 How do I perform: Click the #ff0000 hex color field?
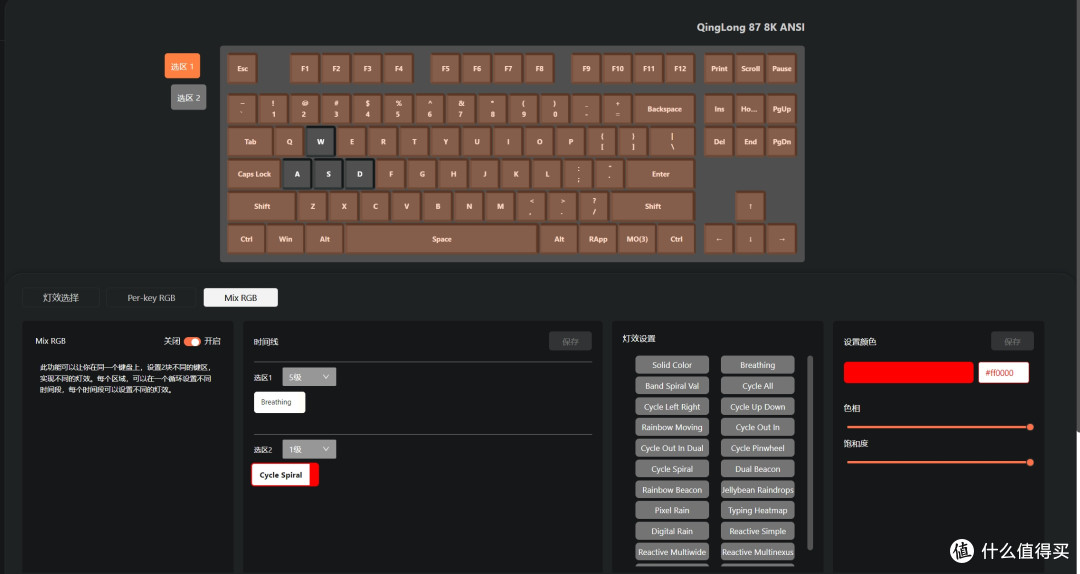point(1004,373)
